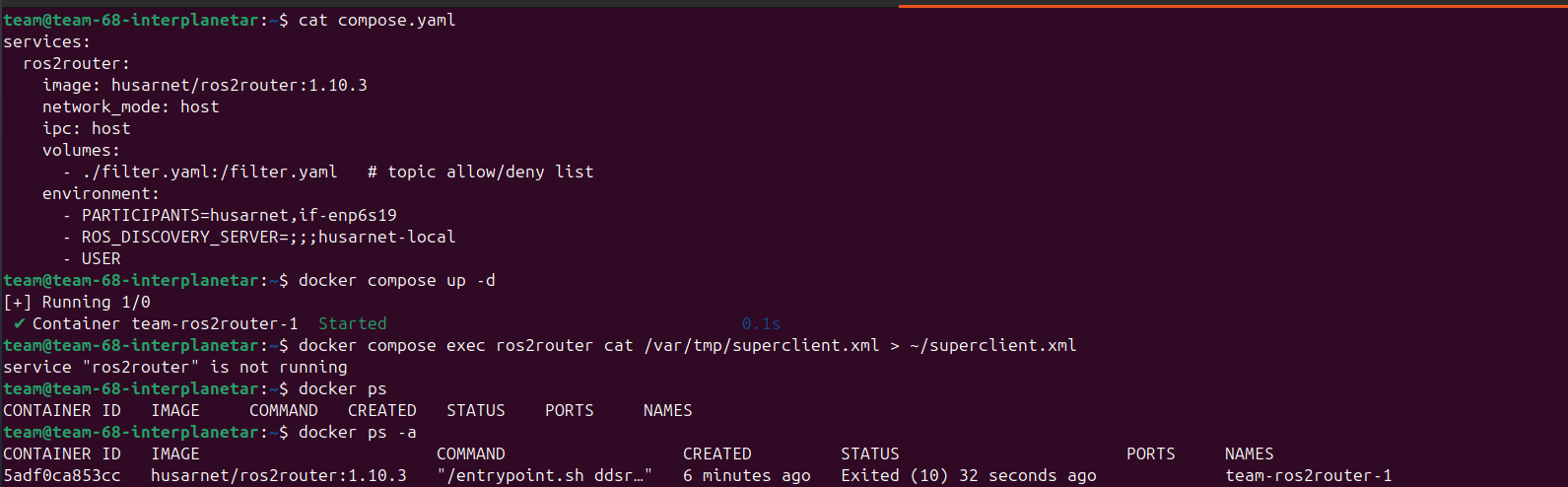Viewport: 1568px width, 487px height.
Task: Click the '6 minutes ago' created value
Action: pos(747,475)
